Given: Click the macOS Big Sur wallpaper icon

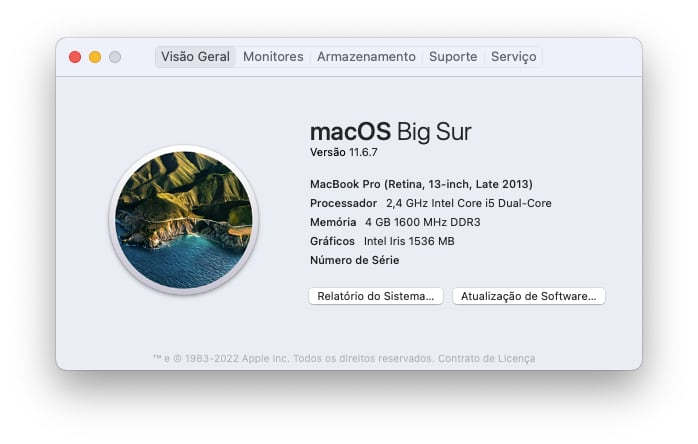Looking at the screenshot, I should point(183,220).
